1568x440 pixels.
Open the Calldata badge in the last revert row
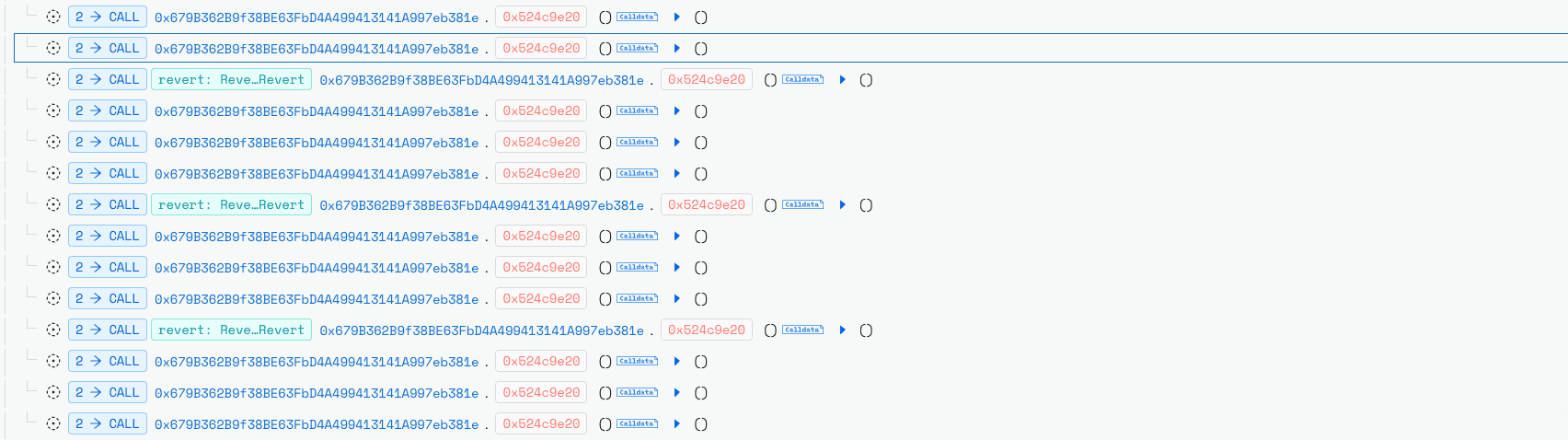tap(802, 330)
